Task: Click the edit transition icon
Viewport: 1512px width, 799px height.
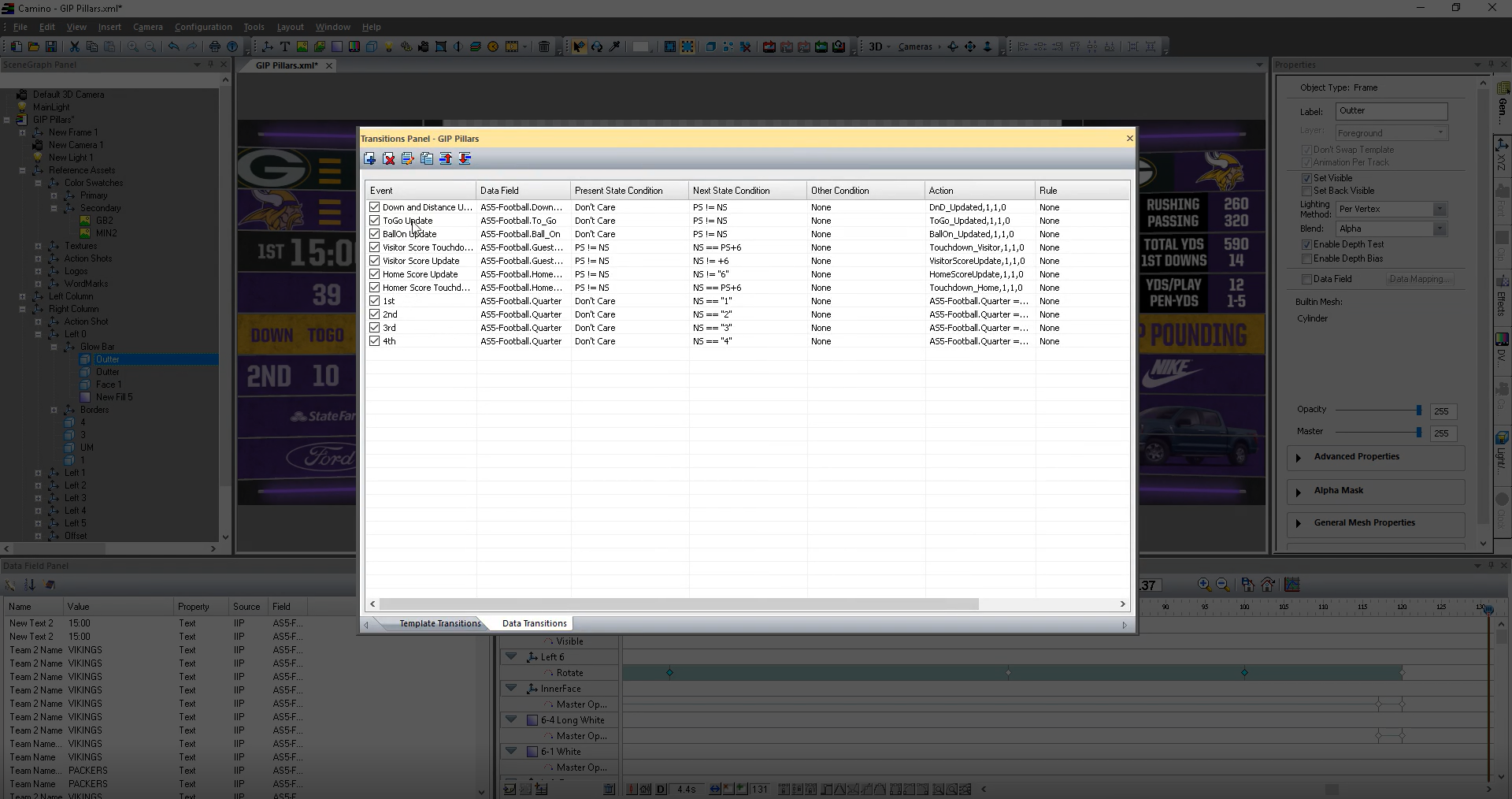Action: (x=407, y=159)
